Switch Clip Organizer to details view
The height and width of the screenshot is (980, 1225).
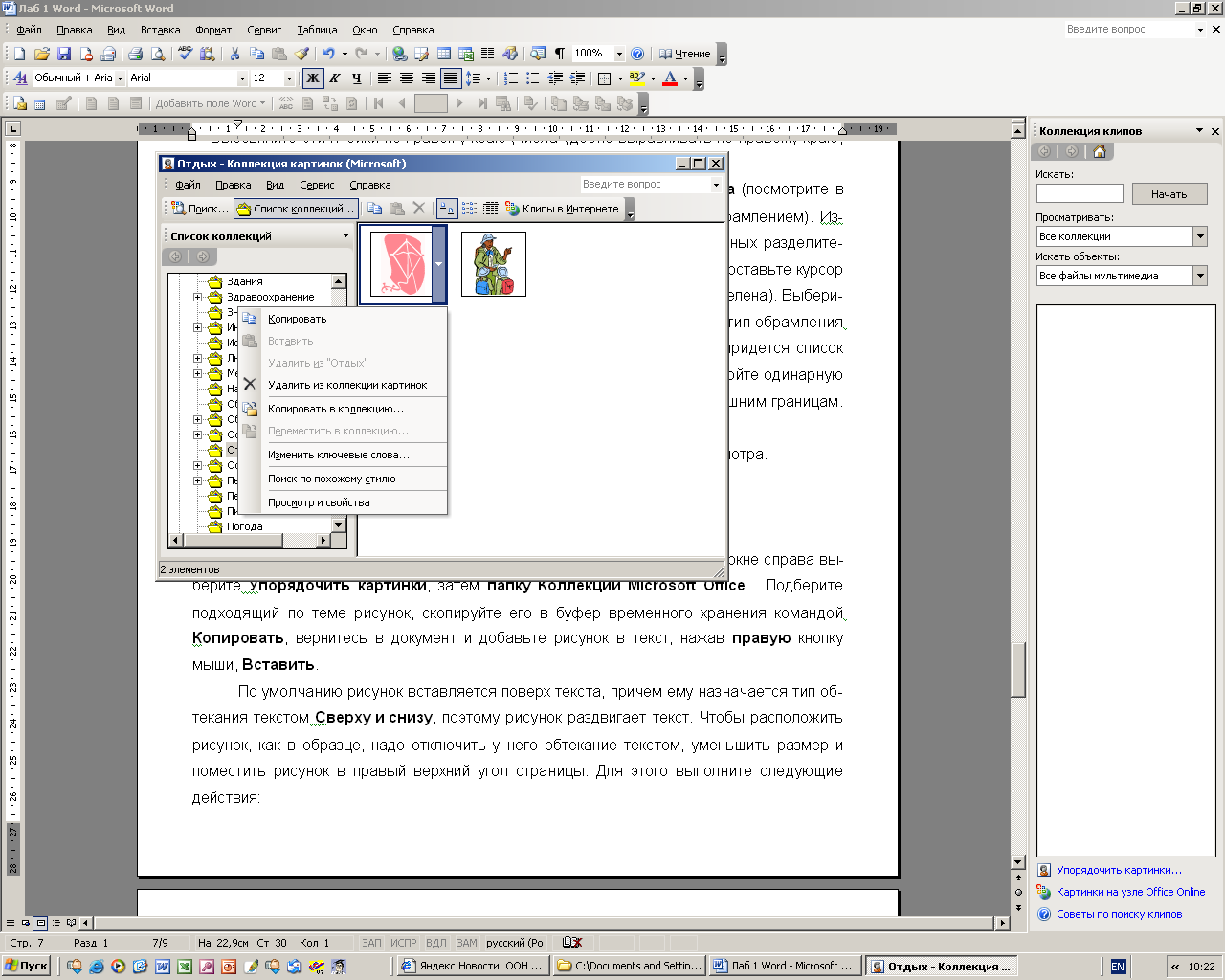491,209
